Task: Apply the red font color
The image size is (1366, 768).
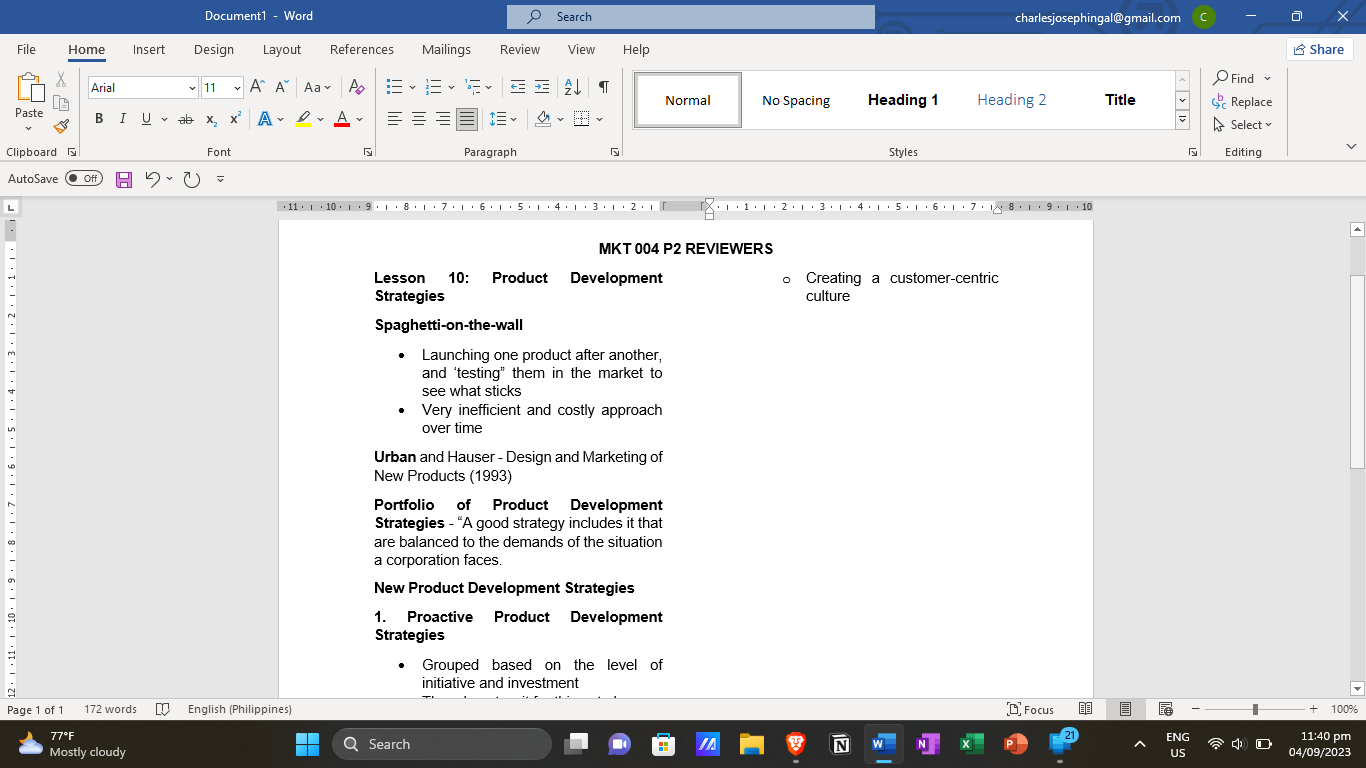Action: pos(342,119)
